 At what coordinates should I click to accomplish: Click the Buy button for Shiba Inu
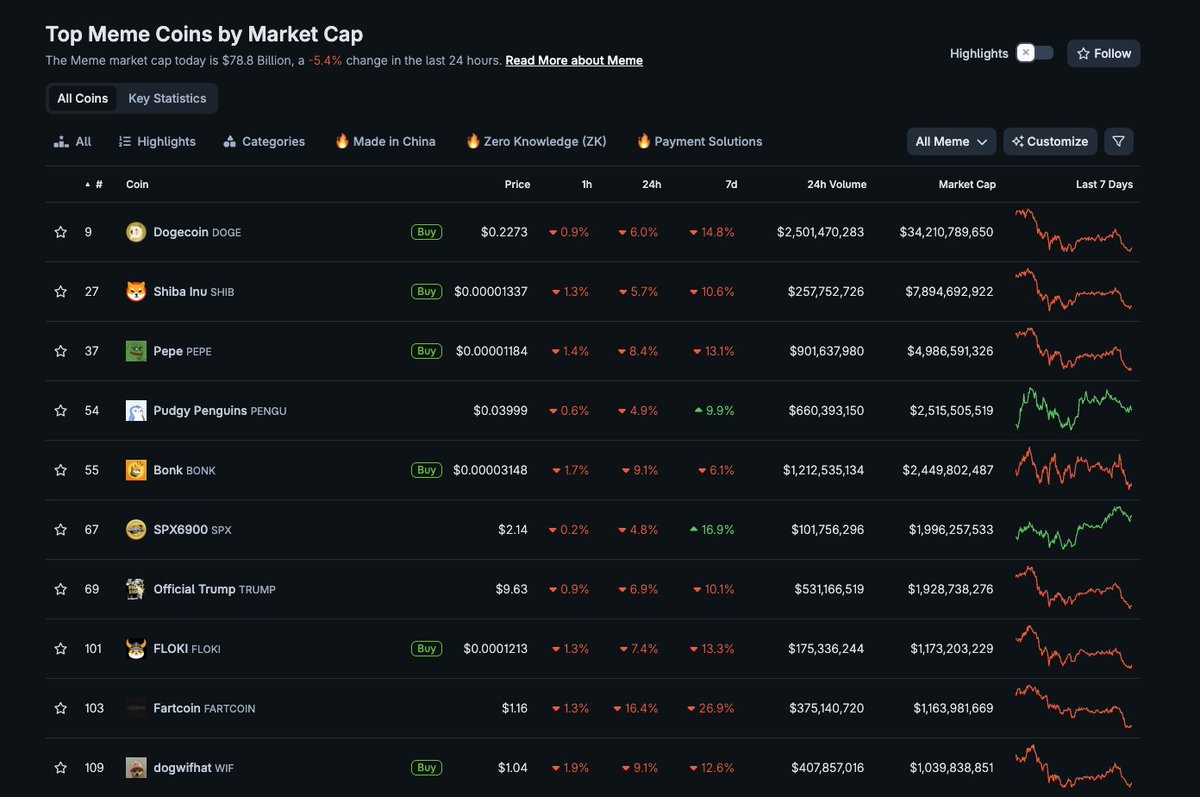427,292
